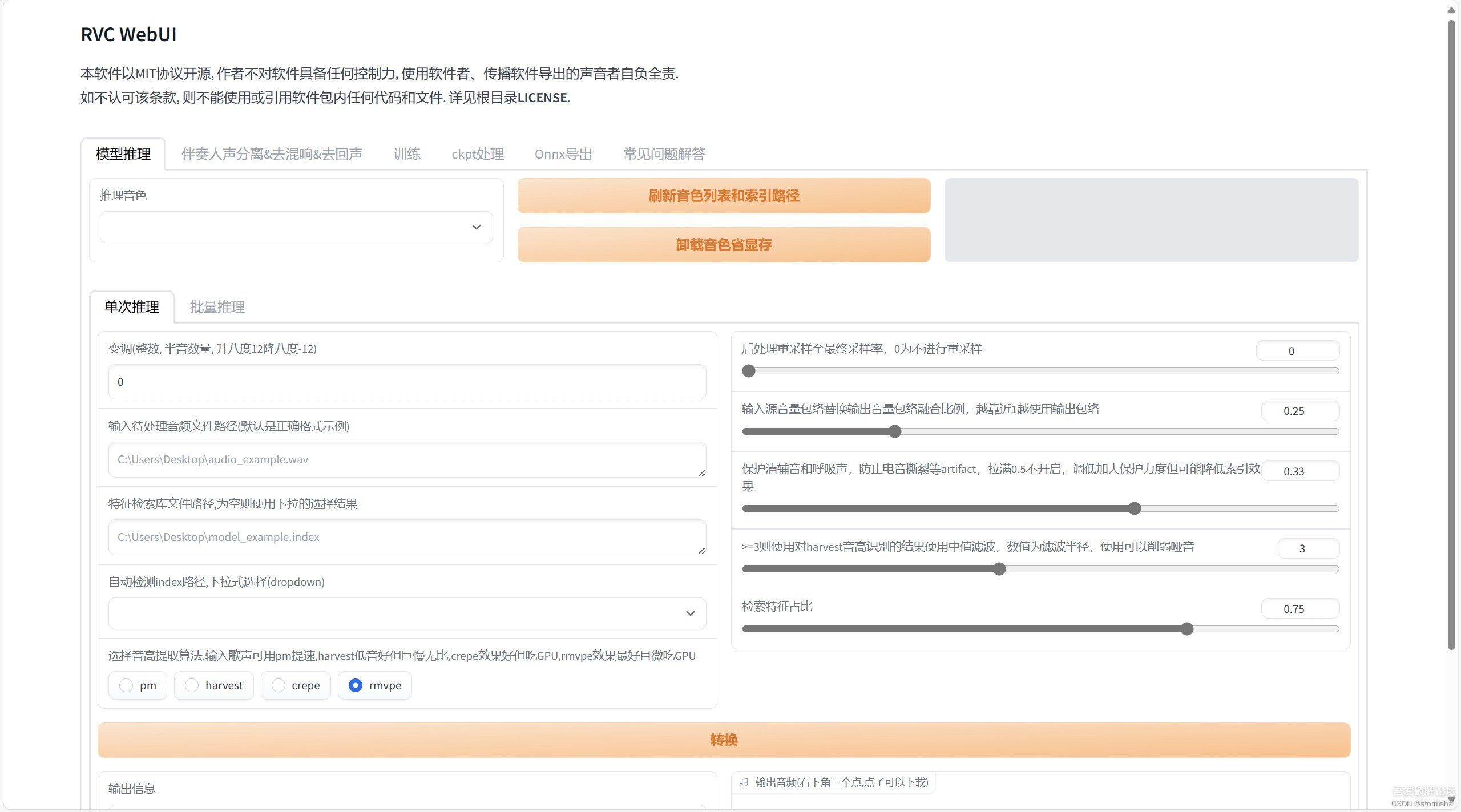Click the 卸载音色省显存 button
This screenshot has width=1461, height=812.
[x=724, y=245]
